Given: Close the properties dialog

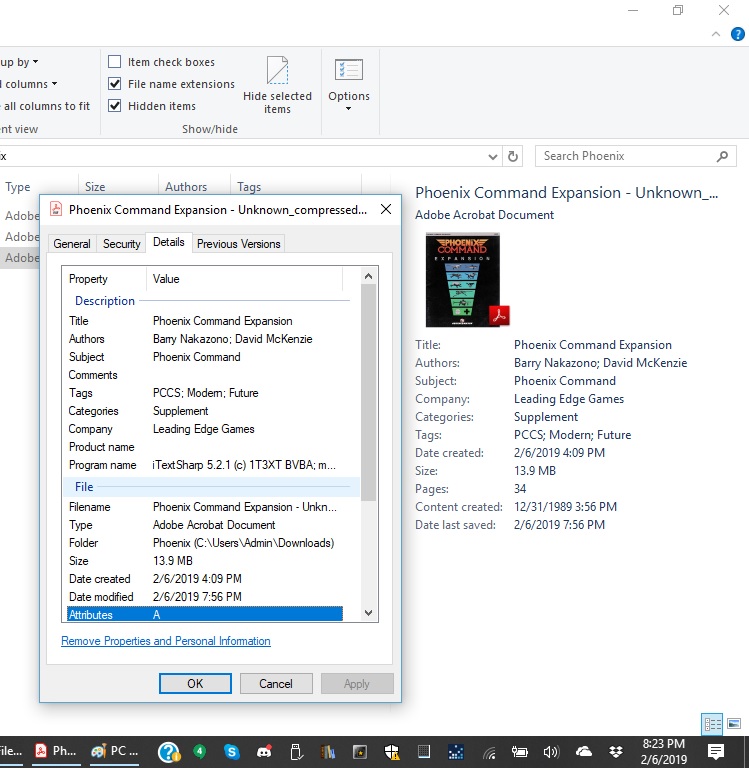Looking at the screenshot, I should click(x=386, y=209).
